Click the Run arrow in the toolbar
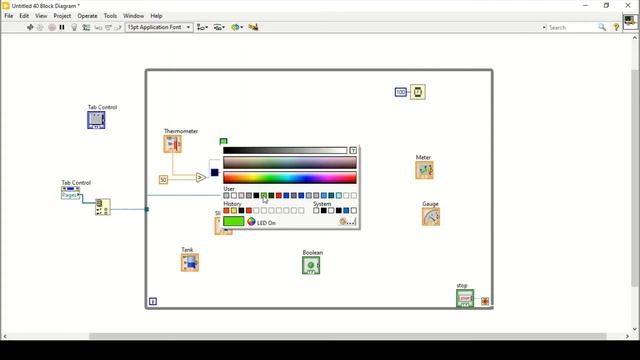This screenshot has height=360, width=640. coord(30,27)
